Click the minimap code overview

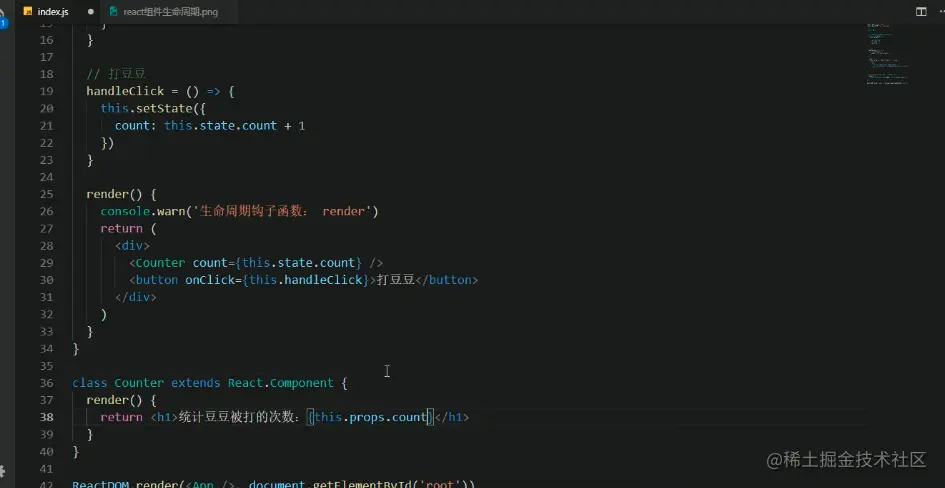pos(887,54)
